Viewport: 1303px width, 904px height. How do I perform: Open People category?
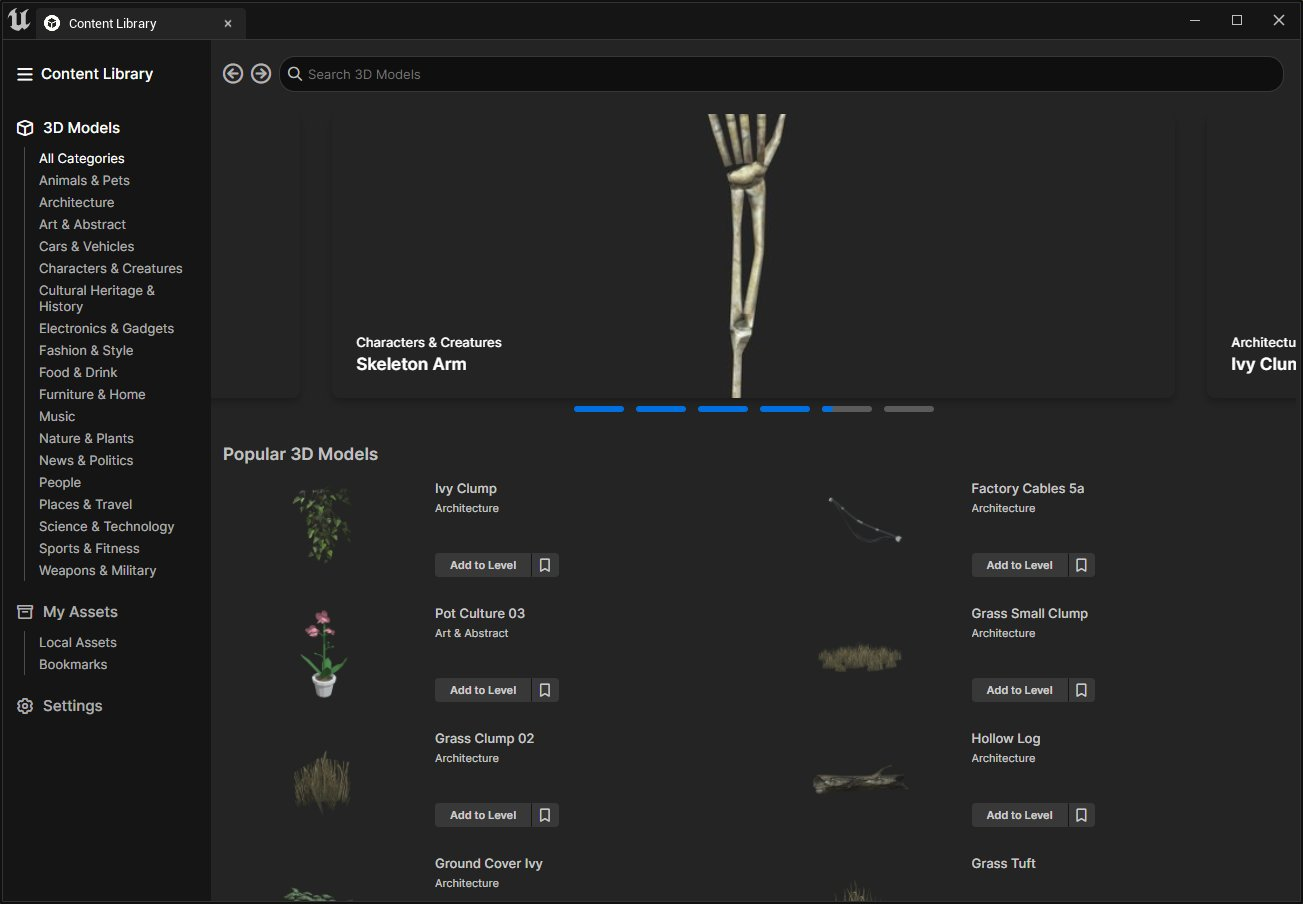click(x=60, y=482)
